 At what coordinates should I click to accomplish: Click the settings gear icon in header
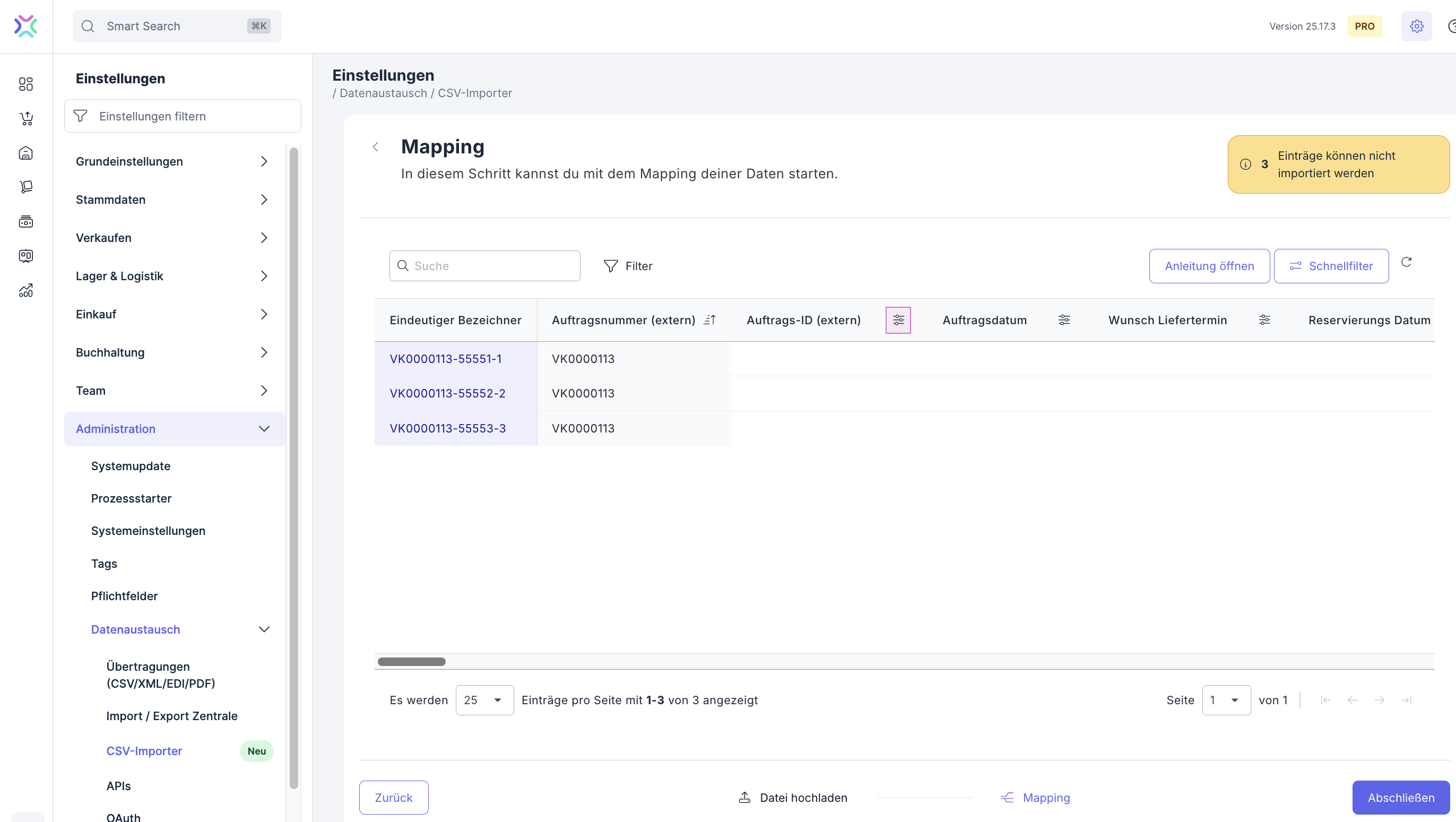(1416, 26)
